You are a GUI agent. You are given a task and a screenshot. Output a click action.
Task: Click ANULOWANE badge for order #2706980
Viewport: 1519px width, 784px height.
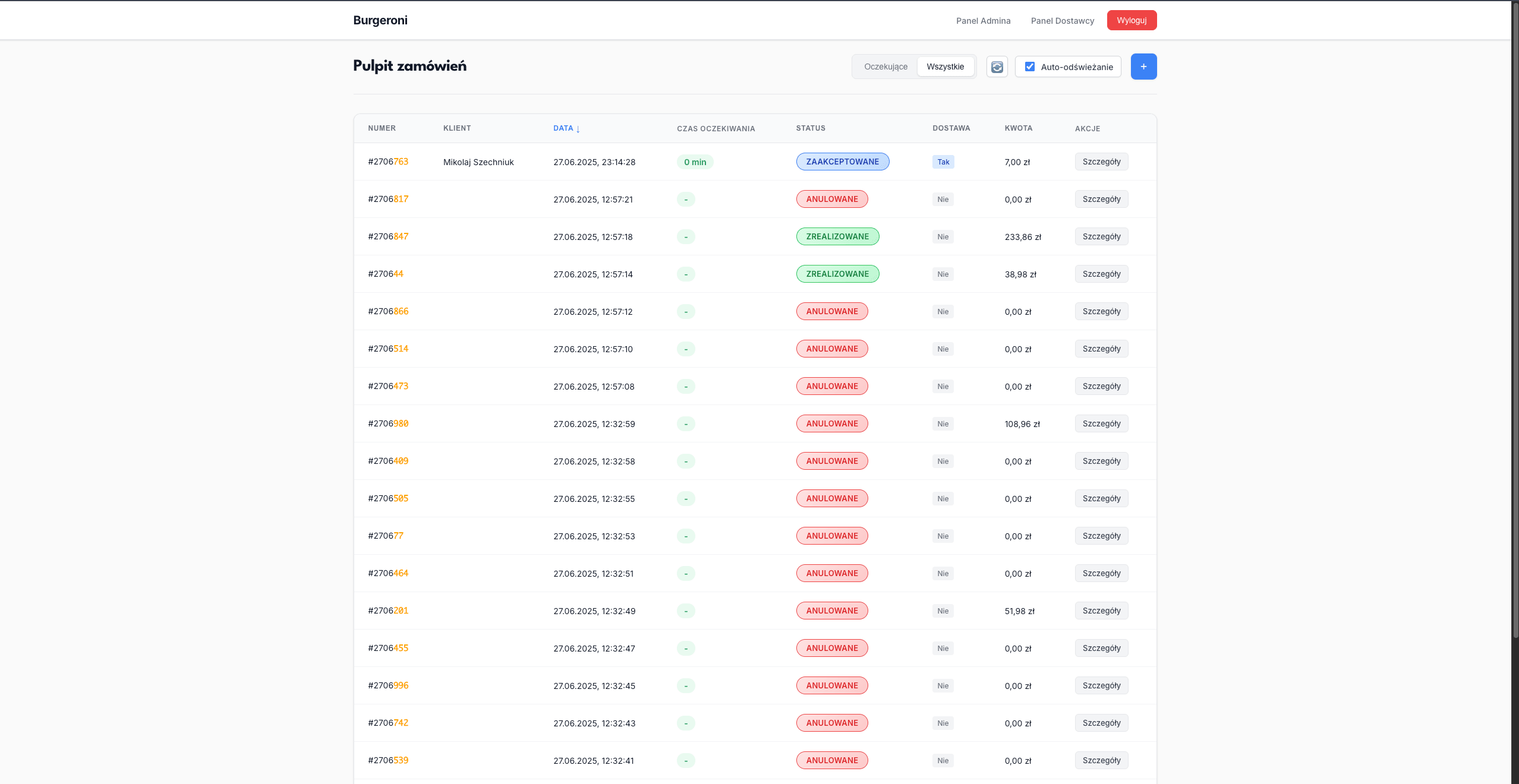pos(831,423)
